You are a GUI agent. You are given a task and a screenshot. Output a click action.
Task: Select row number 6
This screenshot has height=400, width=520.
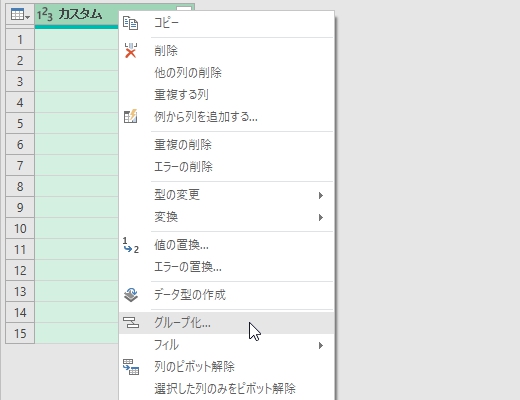click(x=20, y=145)
